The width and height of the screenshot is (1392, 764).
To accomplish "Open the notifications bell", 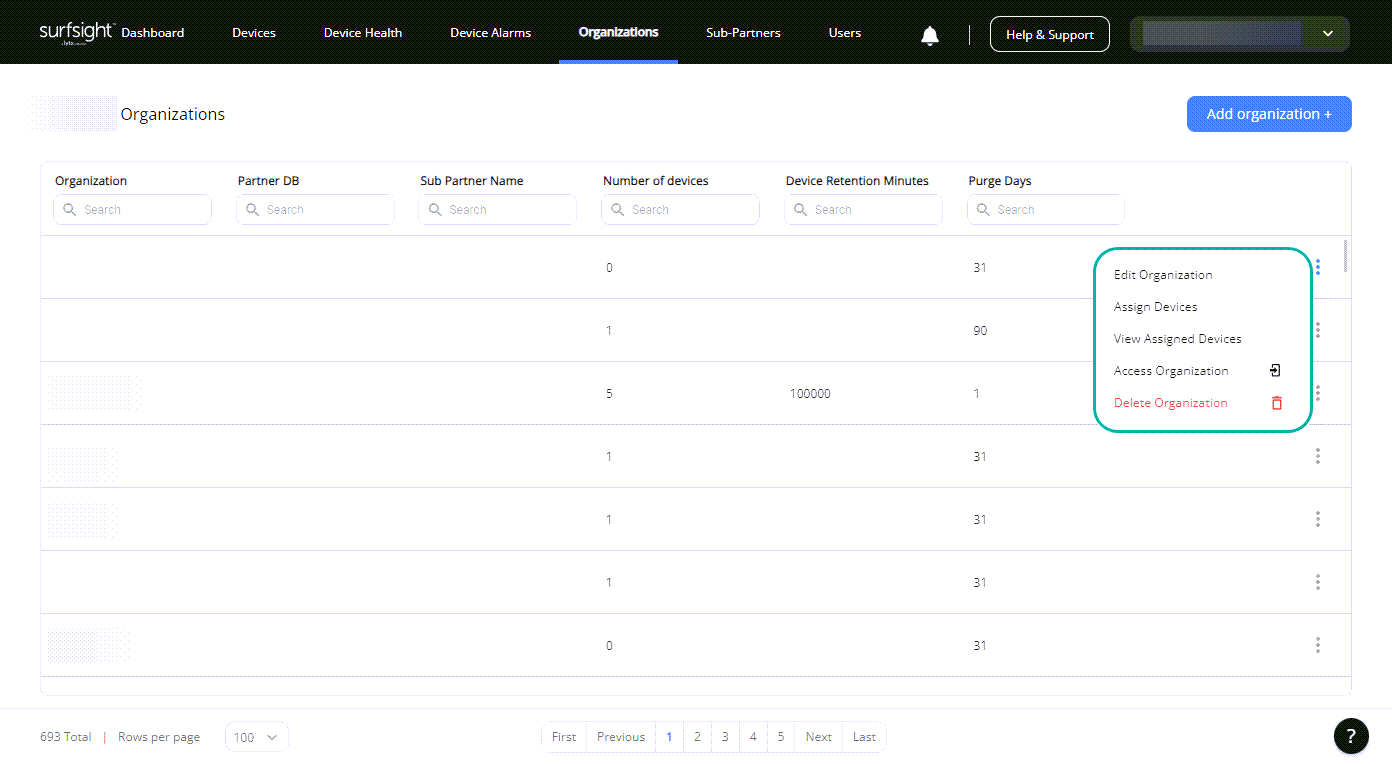I will pos(930,35).
